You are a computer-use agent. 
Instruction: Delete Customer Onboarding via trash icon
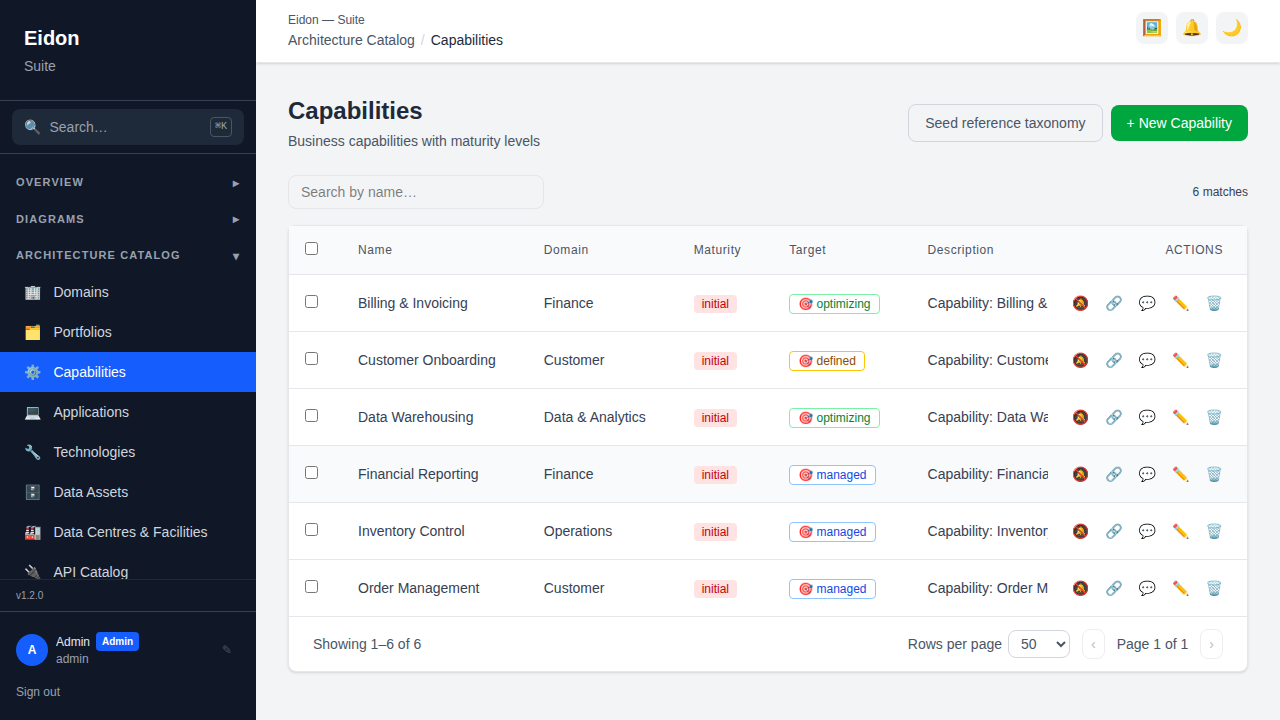pyautogui.click(x=1214, y=360)
